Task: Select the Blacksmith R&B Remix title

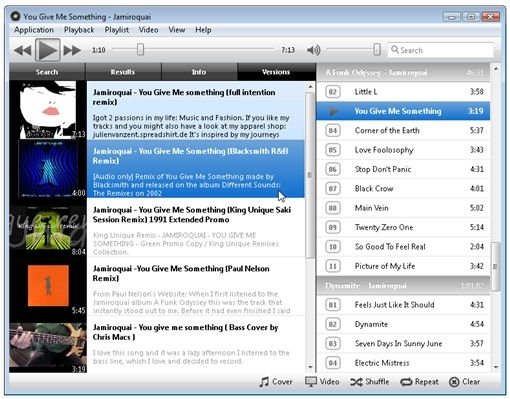Action: point(190,156)
